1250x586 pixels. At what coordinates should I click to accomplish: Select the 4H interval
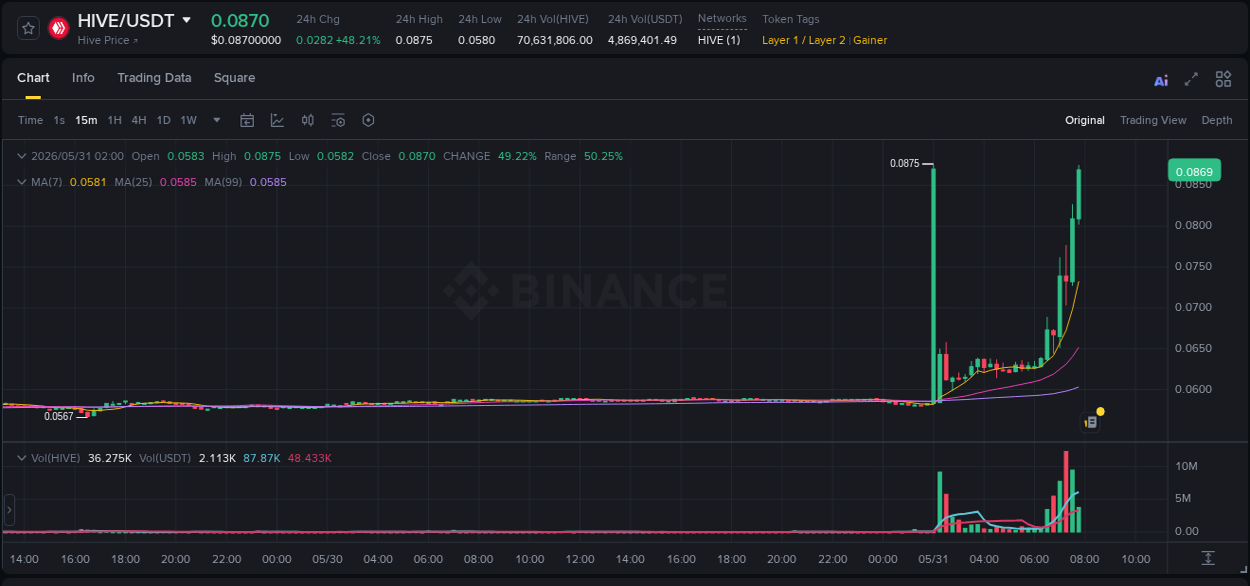(x=139, y=120)
